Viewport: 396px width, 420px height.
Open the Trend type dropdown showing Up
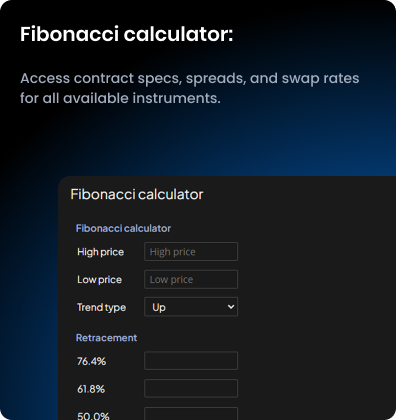click(191, 307)
